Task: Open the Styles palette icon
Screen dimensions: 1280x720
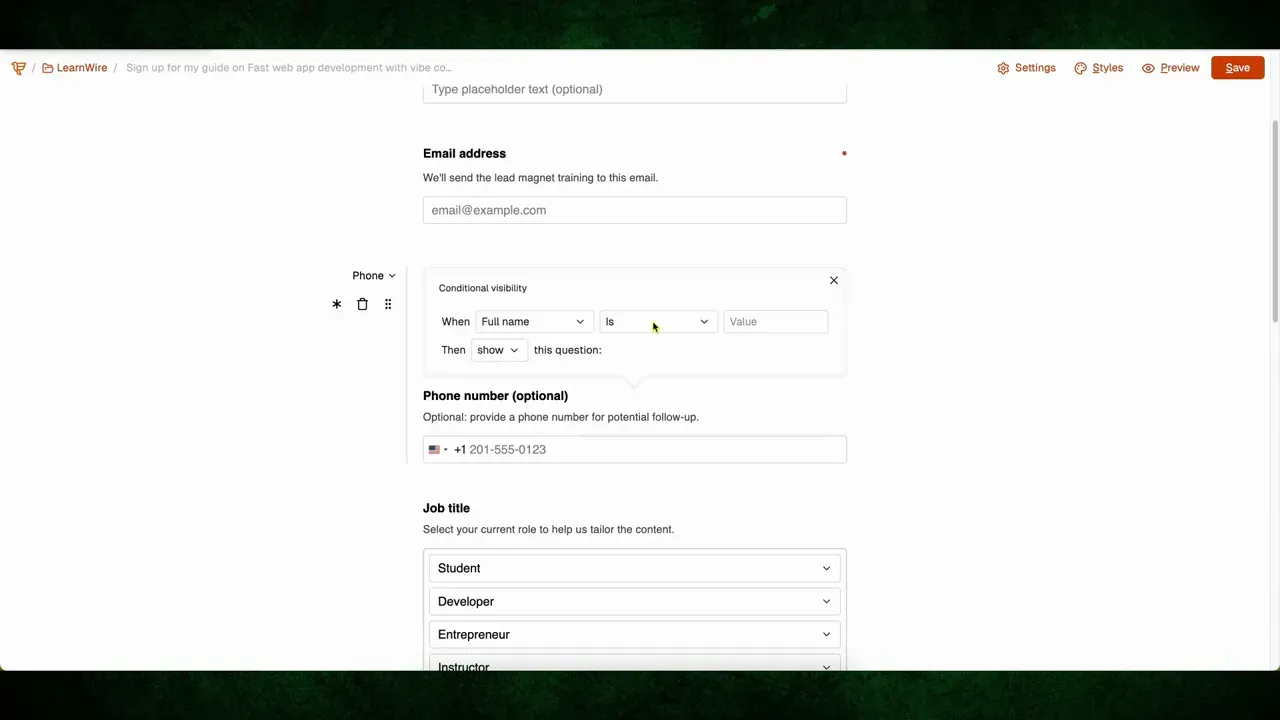Action: tap(1080, 67)
